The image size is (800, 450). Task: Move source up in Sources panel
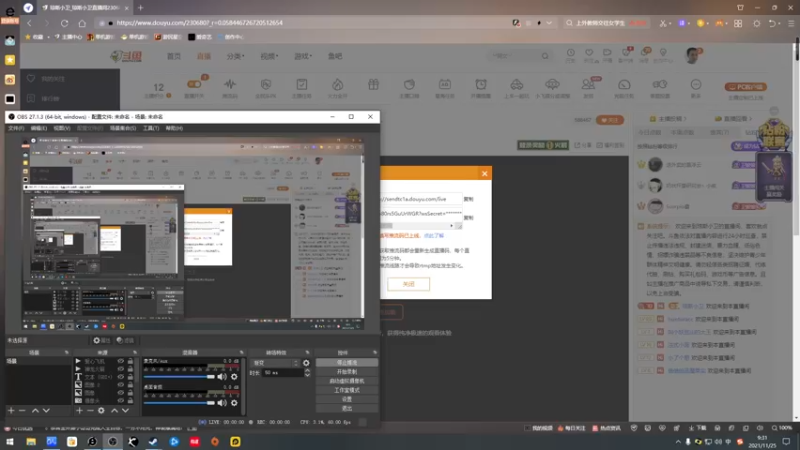[114, 410]
